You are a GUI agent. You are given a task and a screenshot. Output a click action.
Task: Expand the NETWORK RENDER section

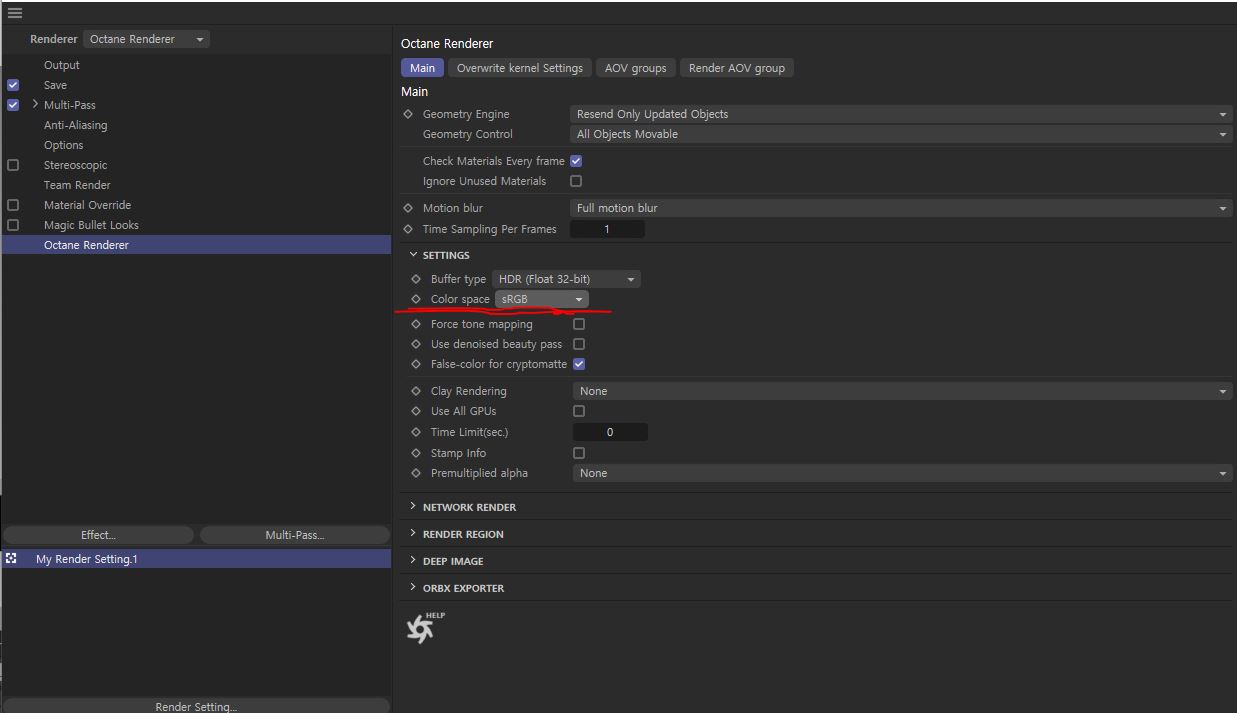coord(413,507)
